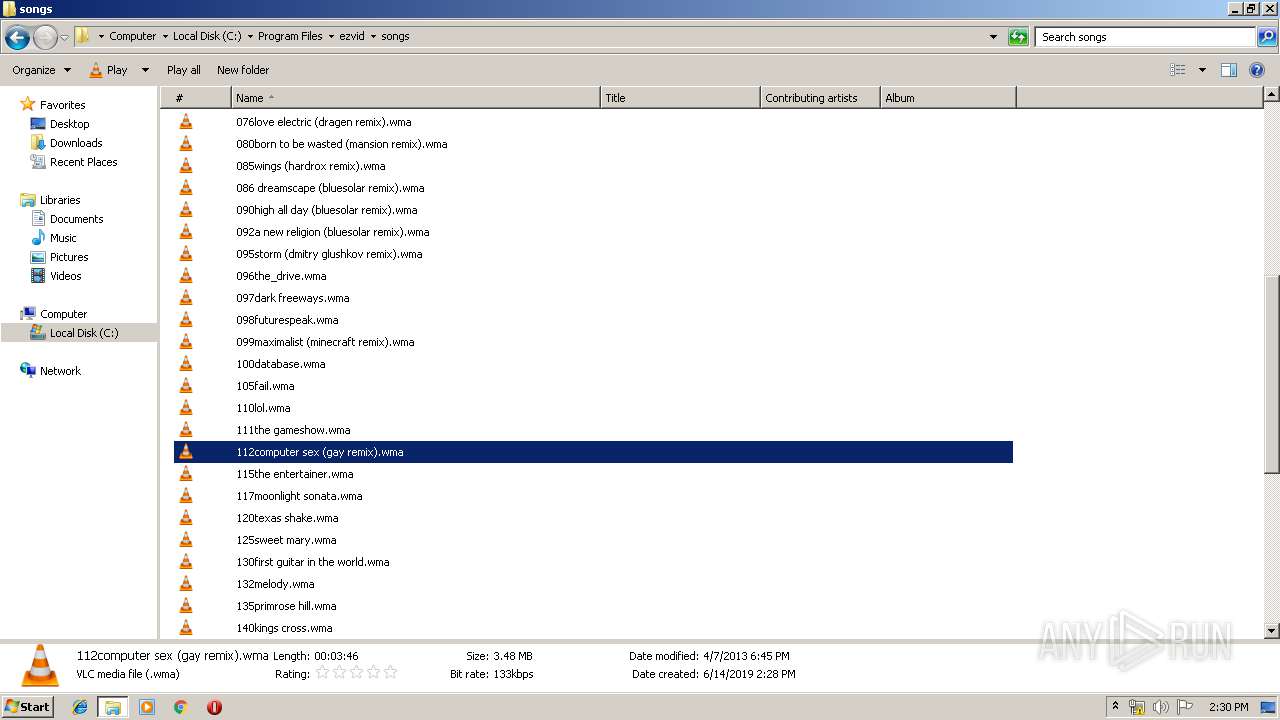Click the taskbar clock showing 2:30 PM

1228,707
